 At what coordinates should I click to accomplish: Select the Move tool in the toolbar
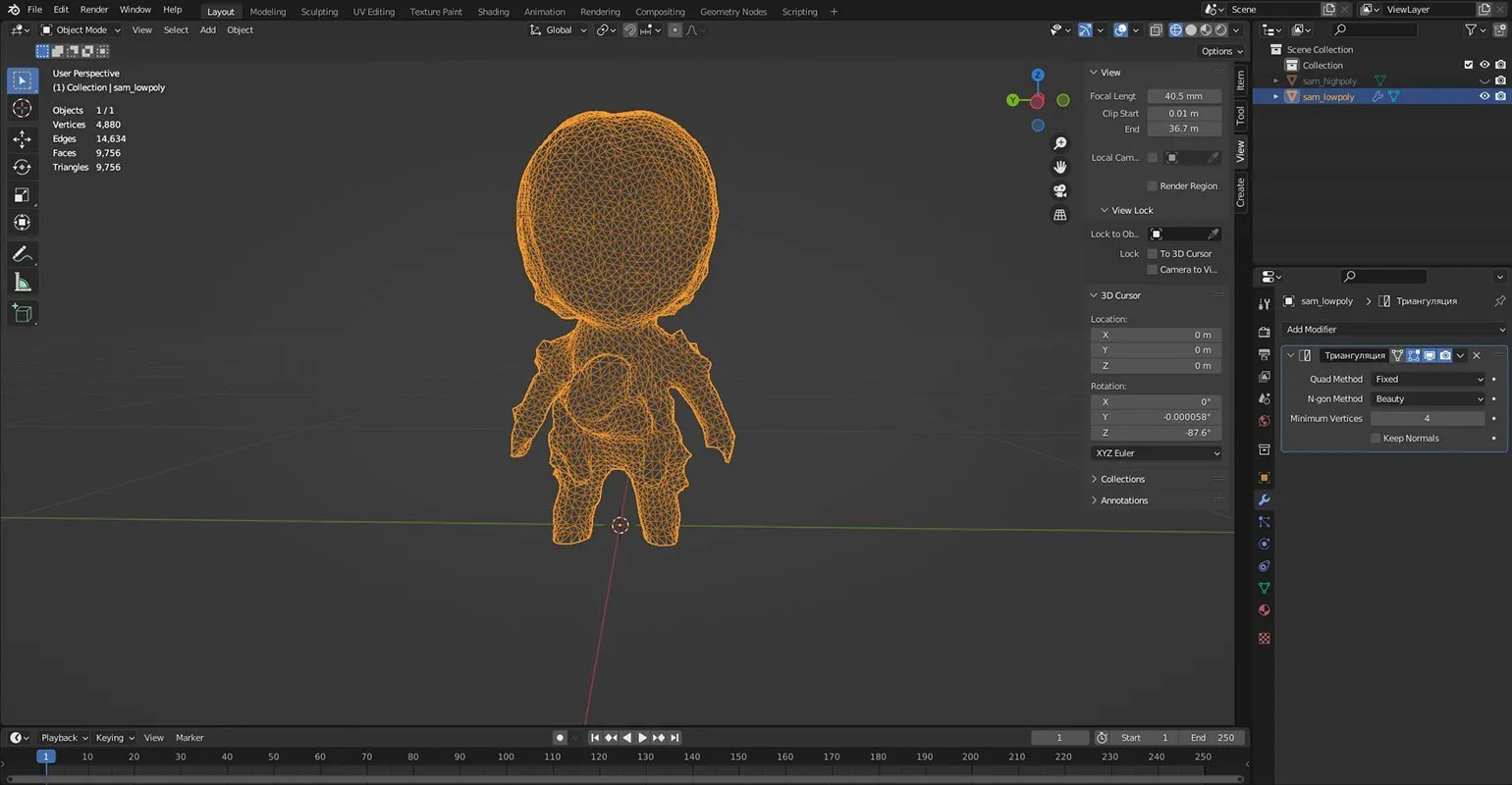pos(22,139)
